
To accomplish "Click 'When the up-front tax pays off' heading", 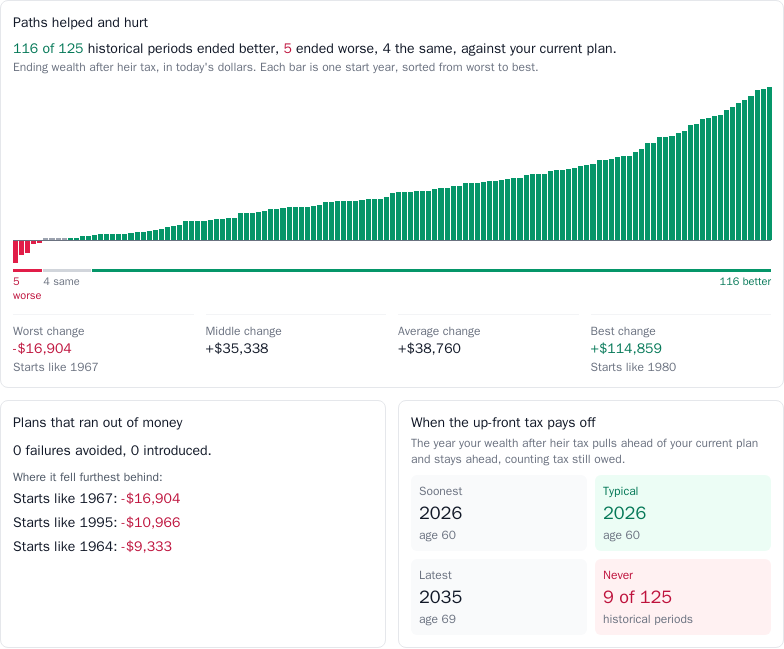I will coord(503,422).
